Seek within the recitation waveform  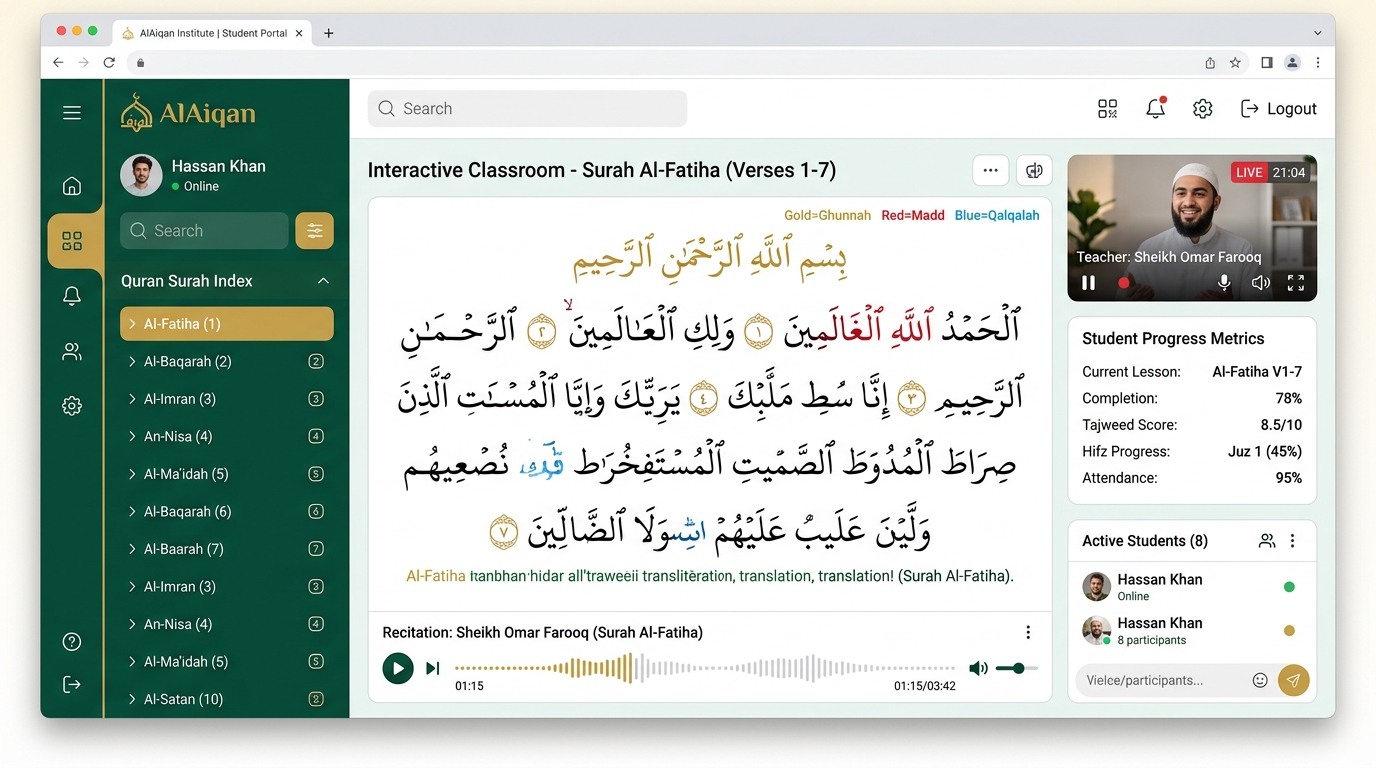(x=705, y=668)
